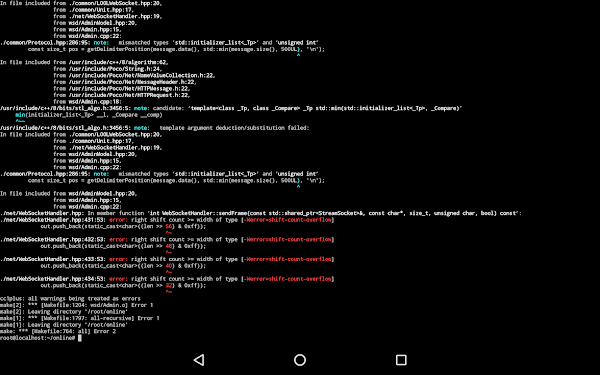Click the blinking terminal cursor block
The height and width of the screenshot is (375, 600).
(x=80, y=338)
